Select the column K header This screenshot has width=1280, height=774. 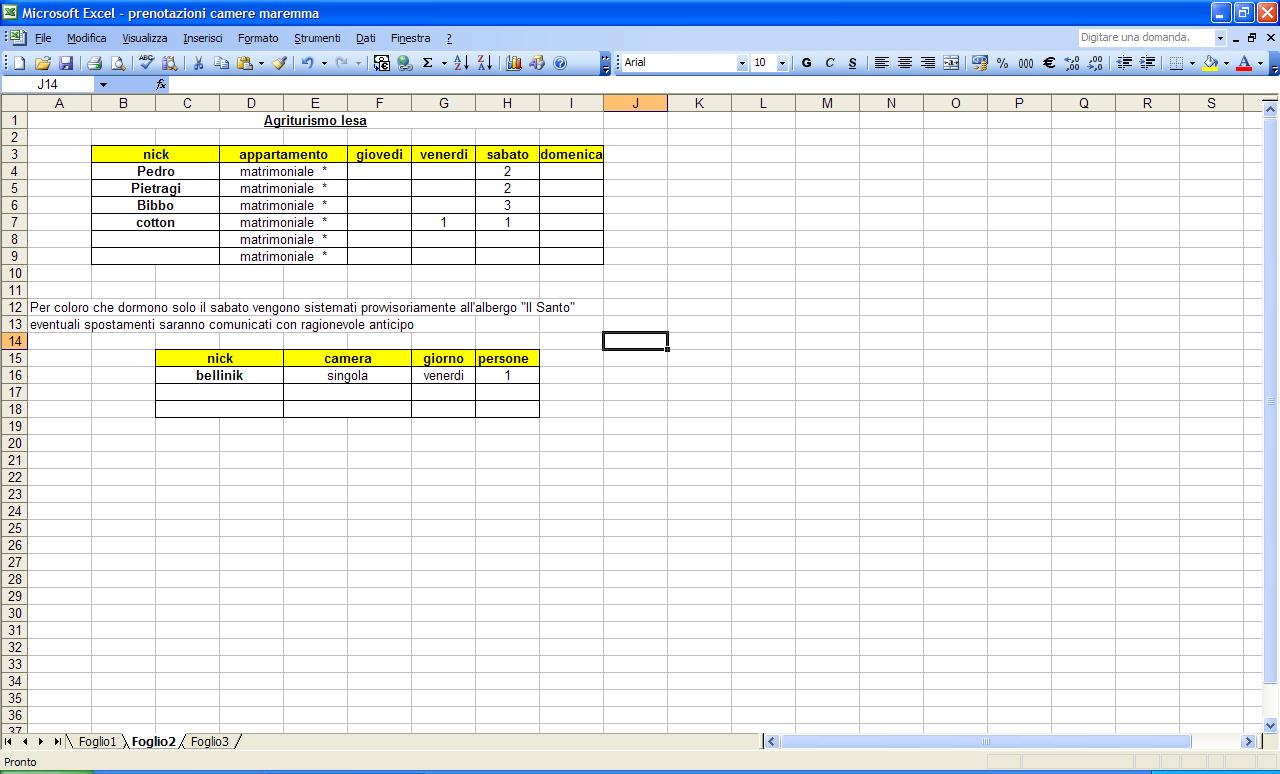(699, 103)
